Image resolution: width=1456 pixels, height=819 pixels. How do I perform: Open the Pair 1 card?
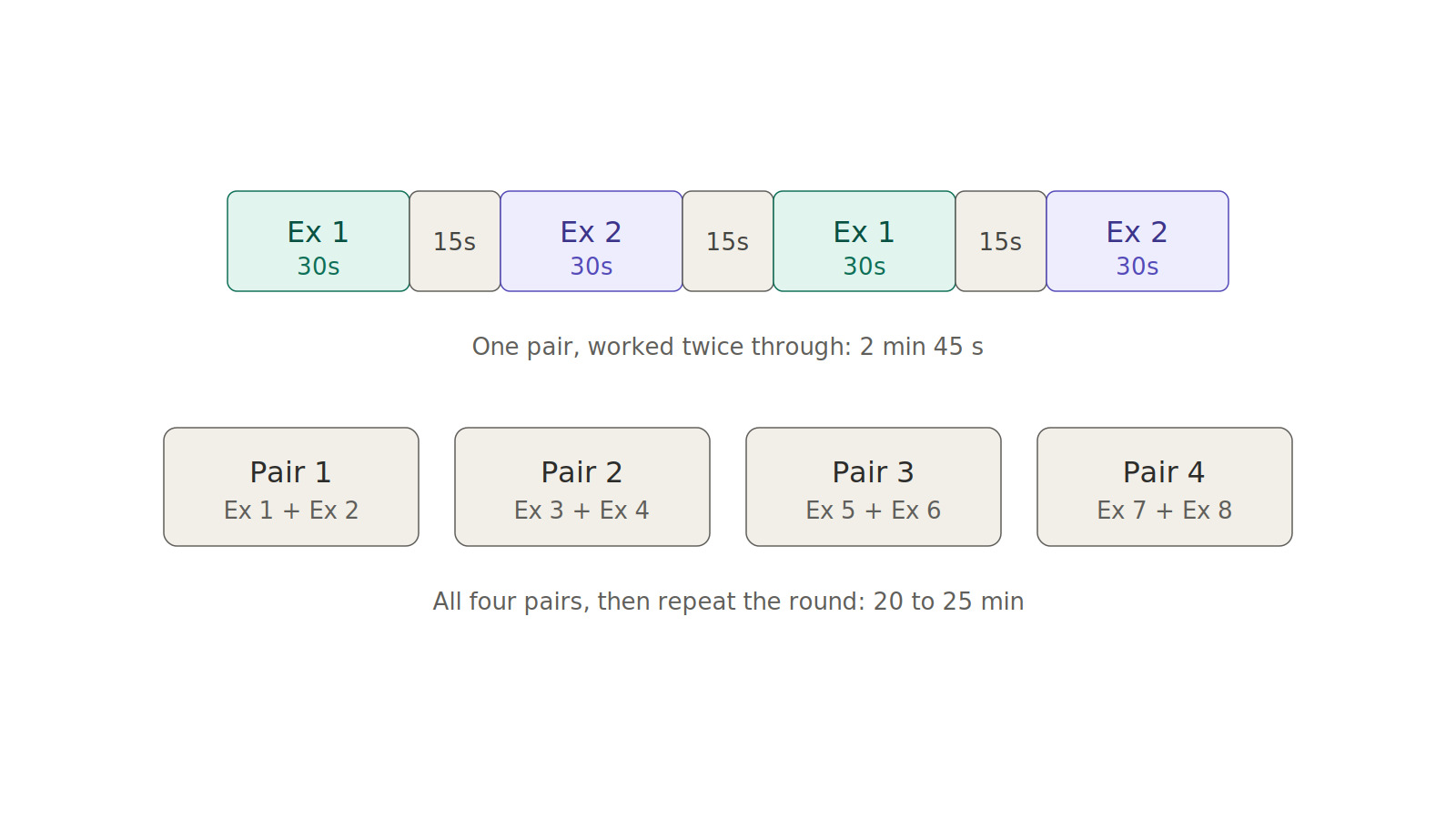tap(291, 487)
